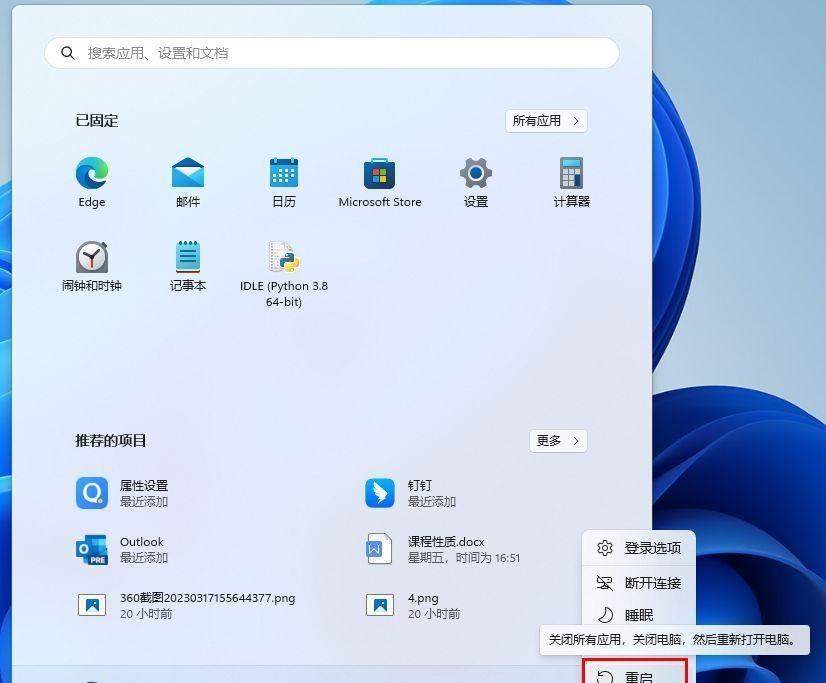Open the Edge browser pinned app

coord(92,182)
